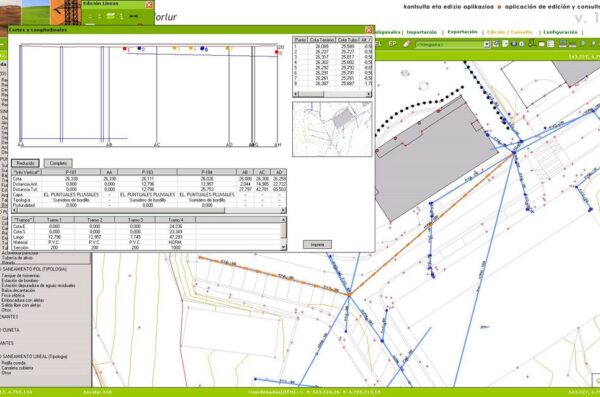Select 'Estación depuradora de aguas residuales'
This screenshot has height=397, width=600.
click(39, 286)
